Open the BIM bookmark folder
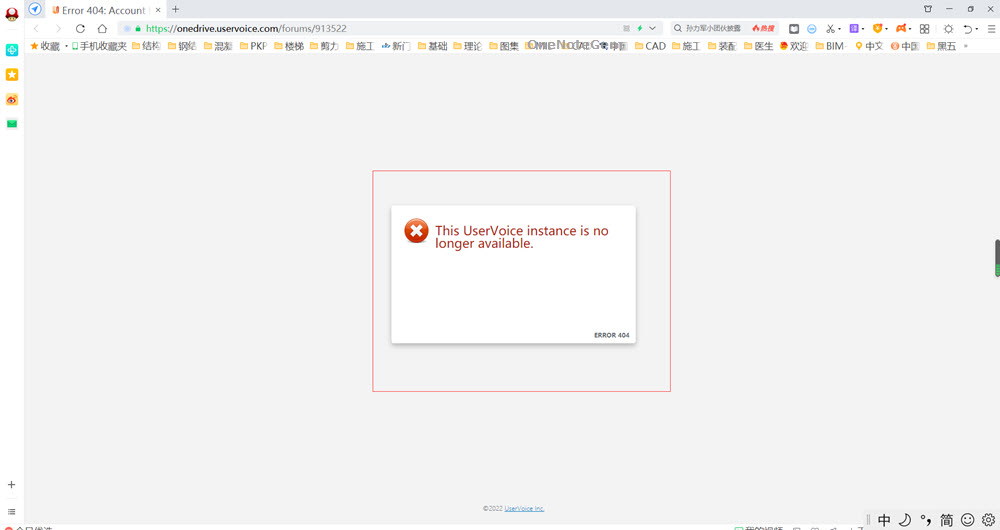 [830, 46]
